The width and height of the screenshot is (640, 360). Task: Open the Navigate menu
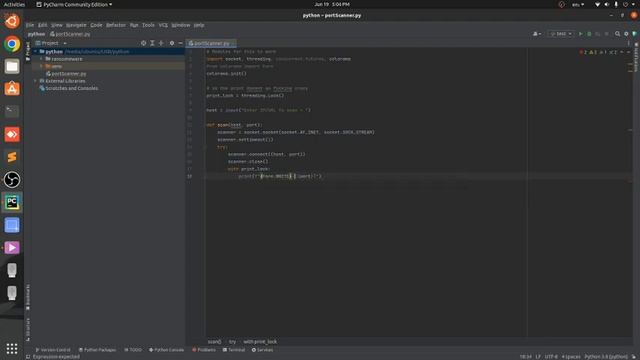click(76, 25)
